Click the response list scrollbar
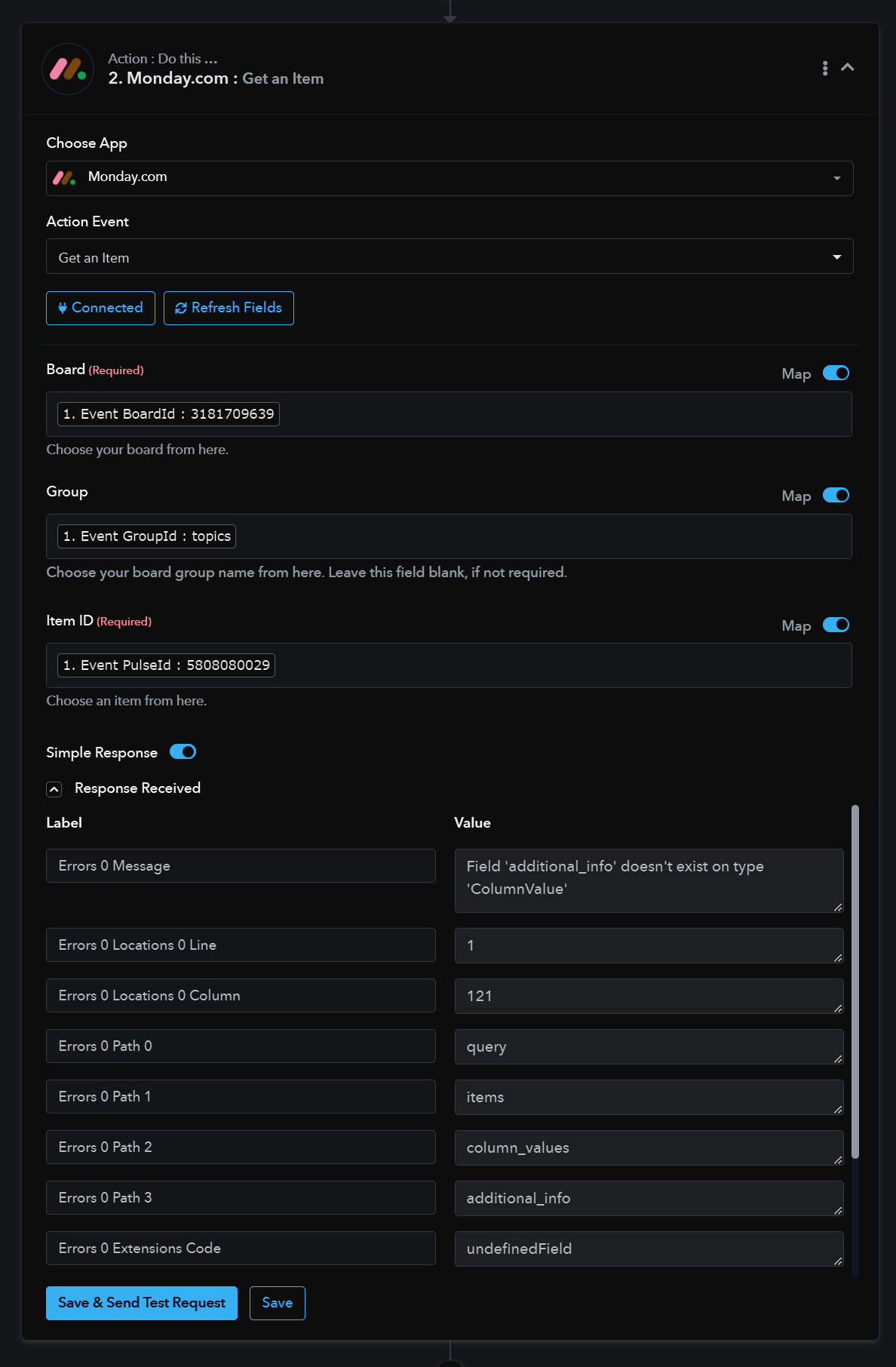This screenshot has height=1367, width=896. click(855, 981)
